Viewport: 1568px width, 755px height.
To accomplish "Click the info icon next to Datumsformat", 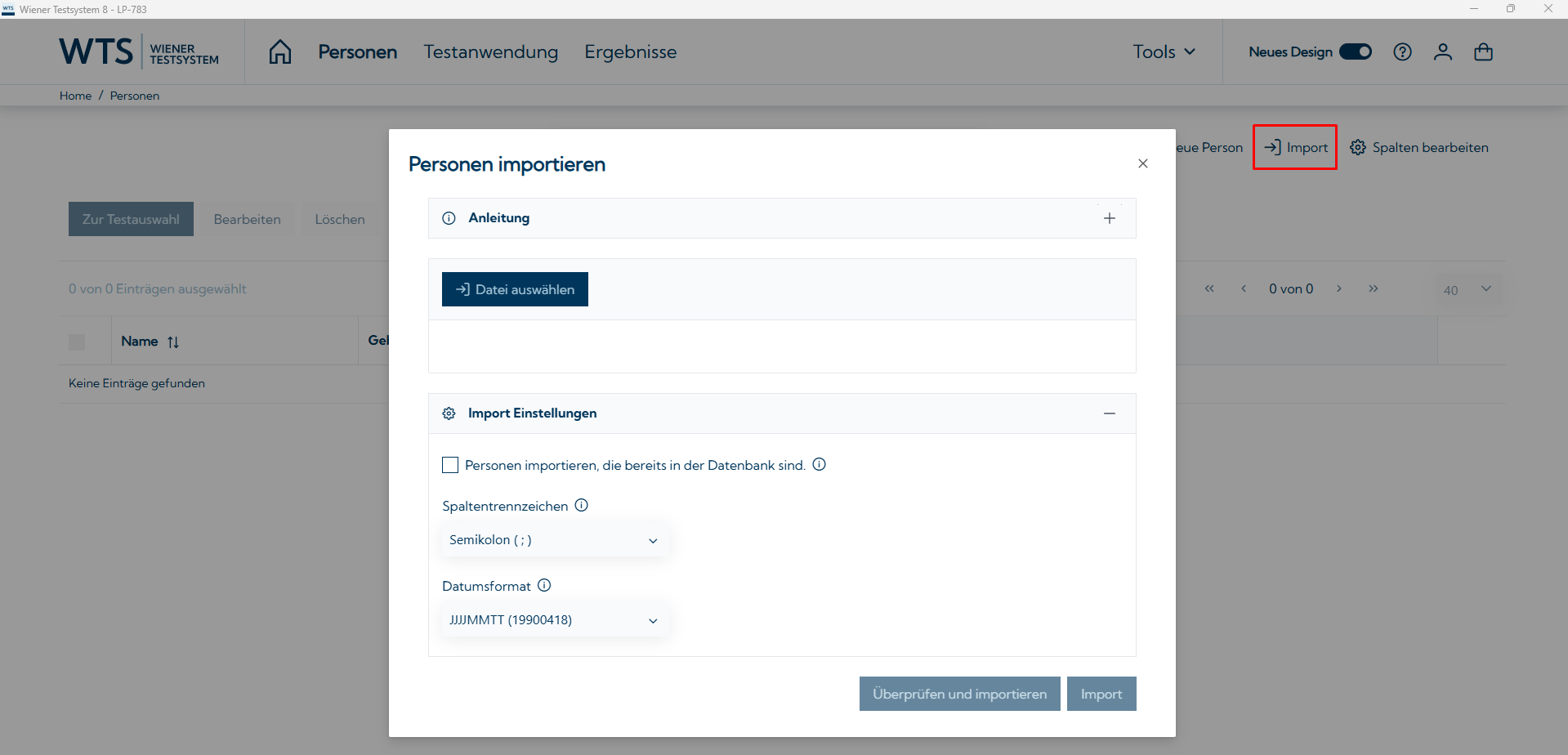I will click(x=544, y=585).
